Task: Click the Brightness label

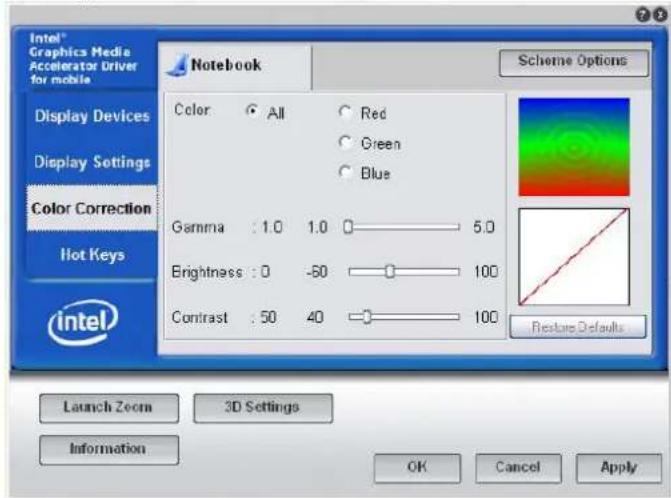Action: pos(207,272)
